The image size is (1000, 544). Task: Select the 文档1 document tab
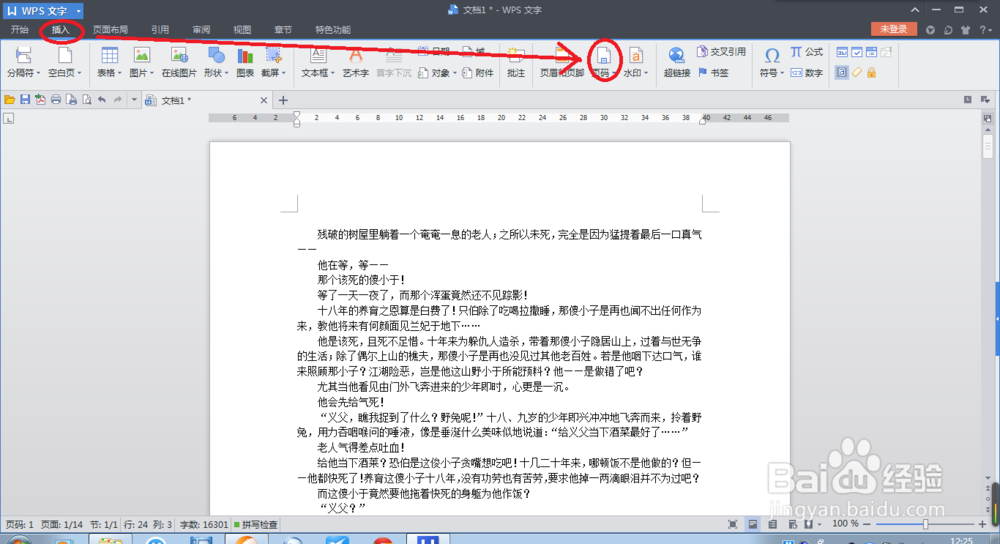click(x=207, y=100)
